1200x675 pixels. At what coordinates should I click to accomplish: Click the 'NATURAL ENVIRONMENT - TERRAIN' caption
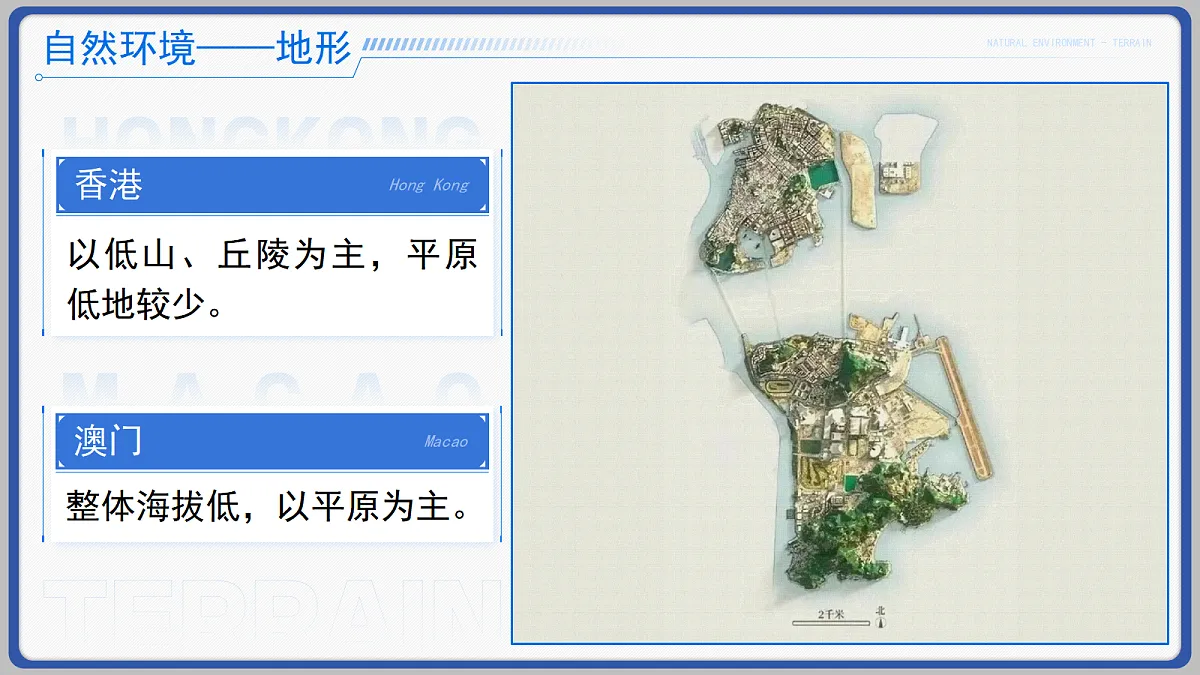1069,43
